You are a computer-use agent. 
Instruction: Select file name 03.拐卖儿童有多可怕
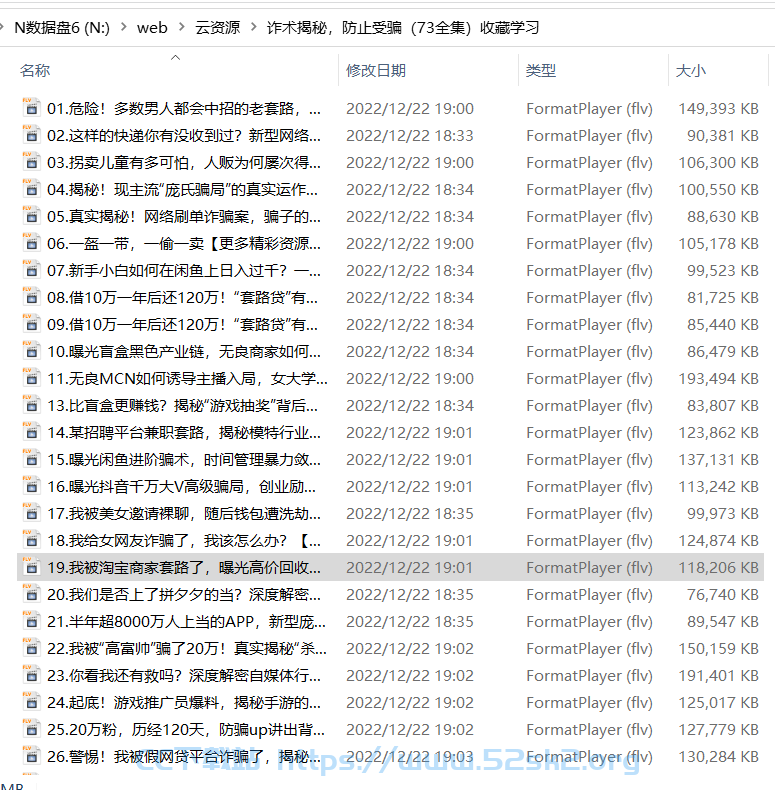[x=183, y=162]
